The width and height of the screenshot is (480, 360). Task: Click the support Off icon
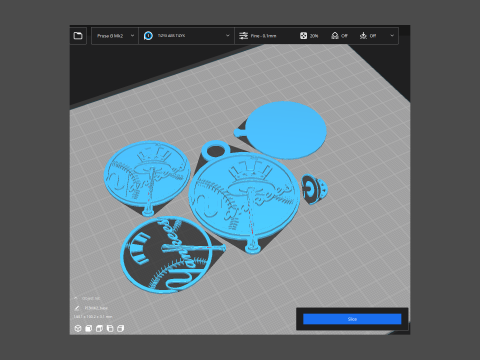(x=335, y=36)
